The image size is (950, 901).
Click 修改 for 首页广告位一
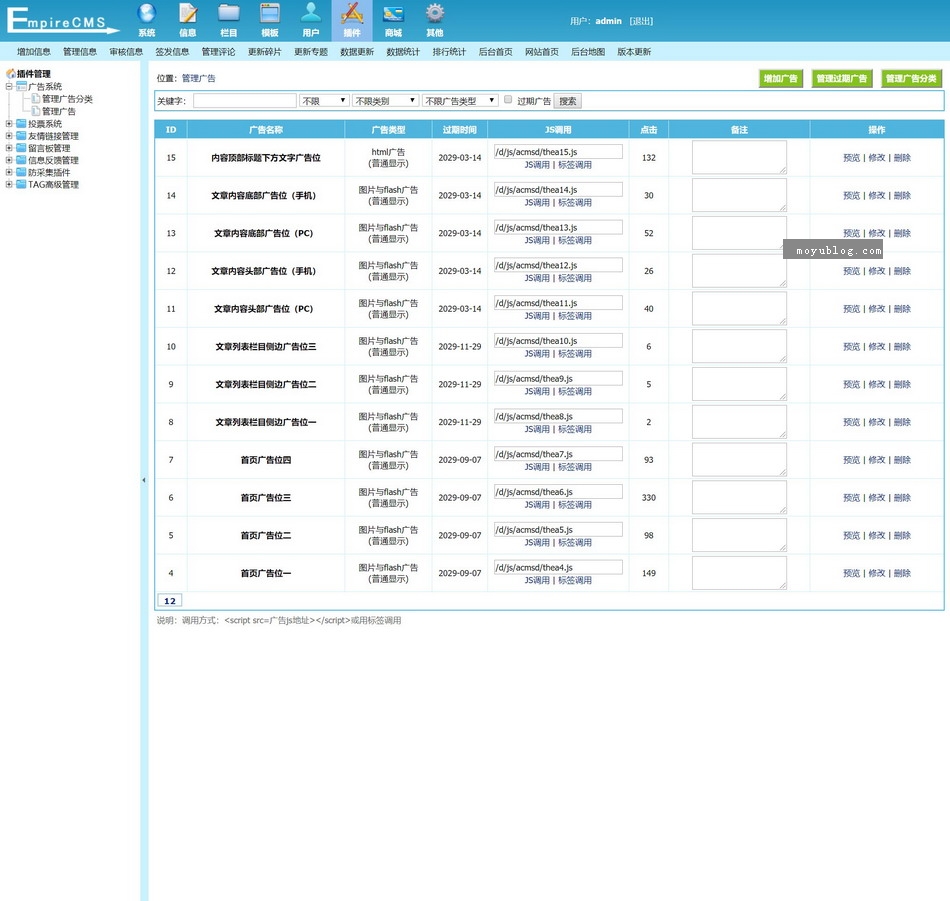coord(877,573)
